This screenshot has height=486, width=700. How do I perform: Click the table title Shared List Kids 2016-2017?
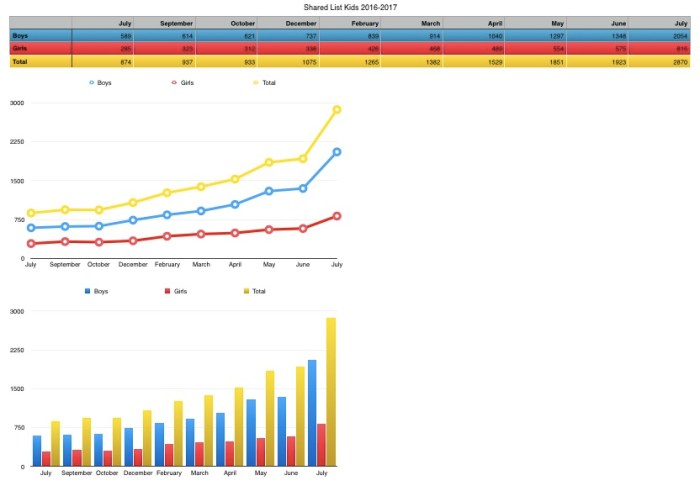click(350, 6)
